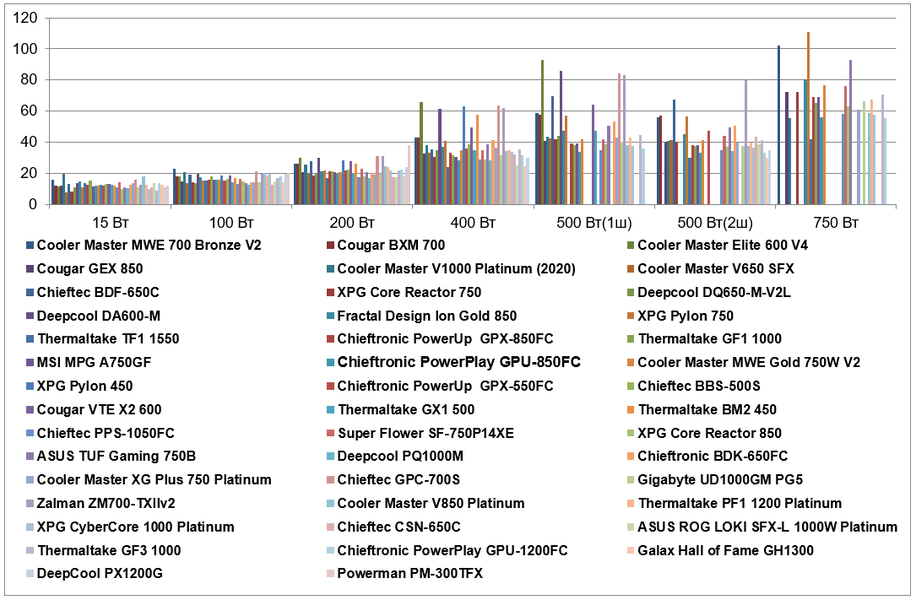Select the 15 Вт axis label
The image size is (916, 600).
pyautogui.click(x=110, y=223)
